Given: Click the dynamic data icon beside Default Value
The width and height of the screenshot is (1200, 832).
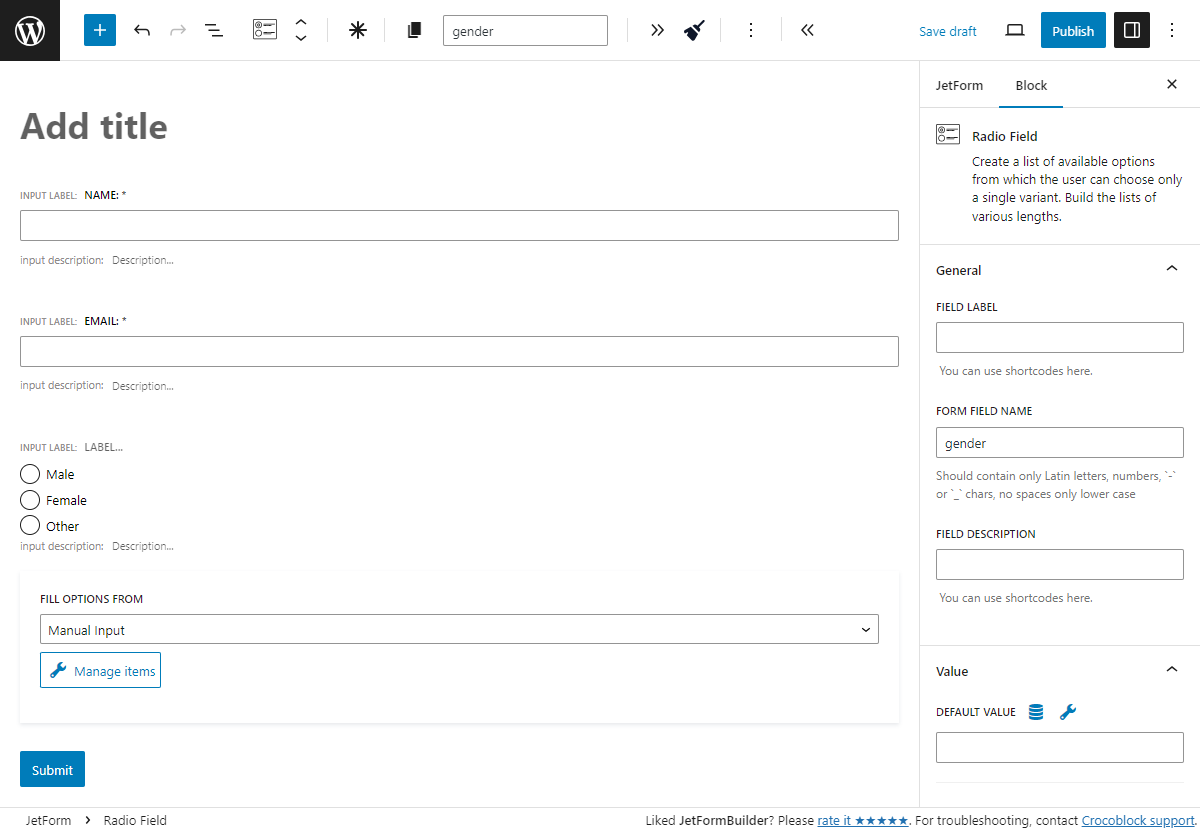Looking at the screenshot, I should (x=1035, y=711).
